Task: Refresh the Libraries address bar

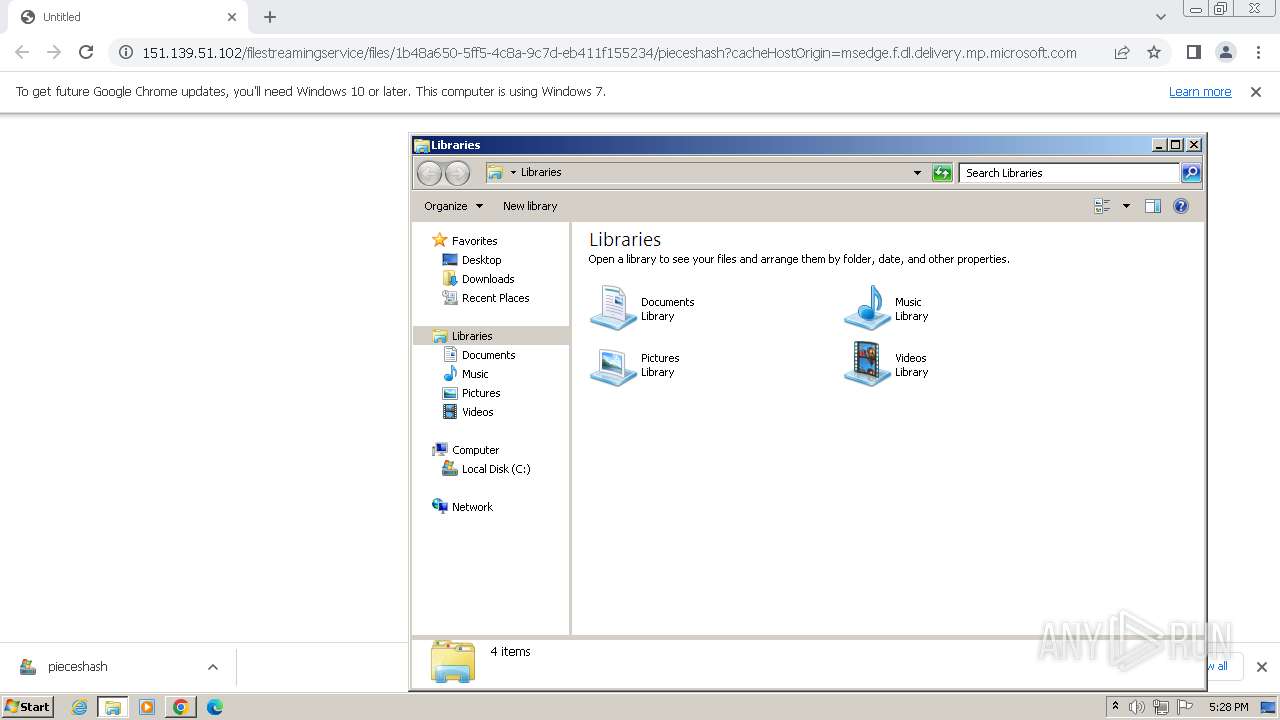Action: click(942, 173)
